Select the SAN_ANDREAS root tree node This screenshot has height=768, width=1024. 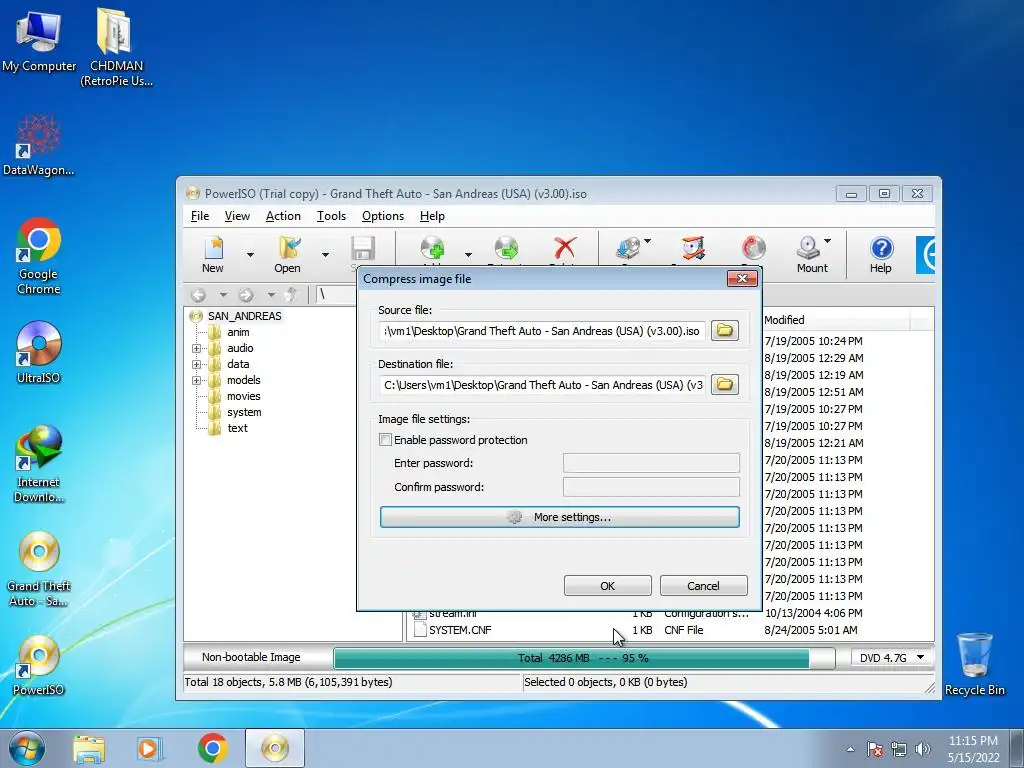tap(244, 316)
